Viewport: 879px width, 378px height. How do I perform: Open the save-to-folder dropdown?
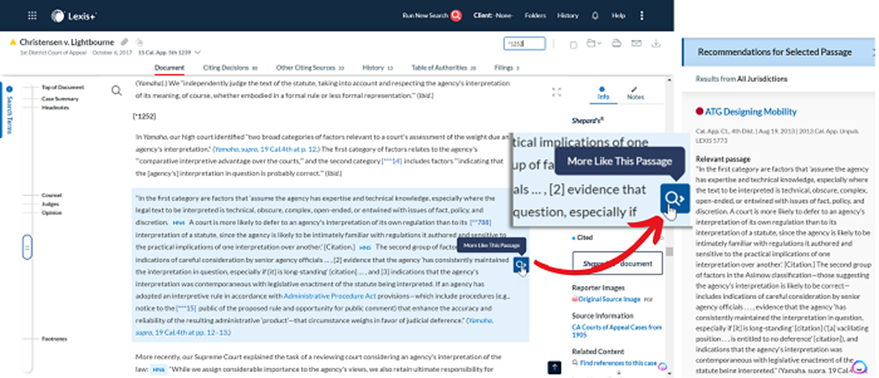coord(594,43)
